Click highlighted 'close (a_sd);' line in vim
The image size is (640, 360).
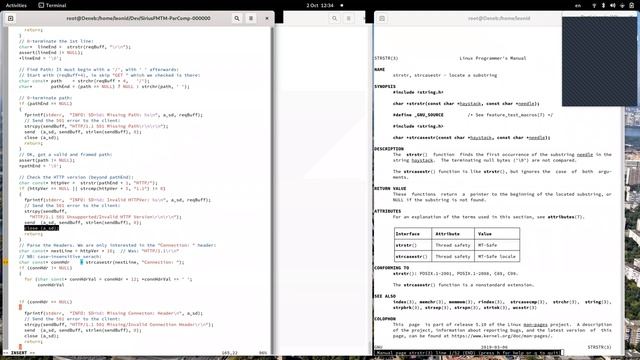point(41,228)
